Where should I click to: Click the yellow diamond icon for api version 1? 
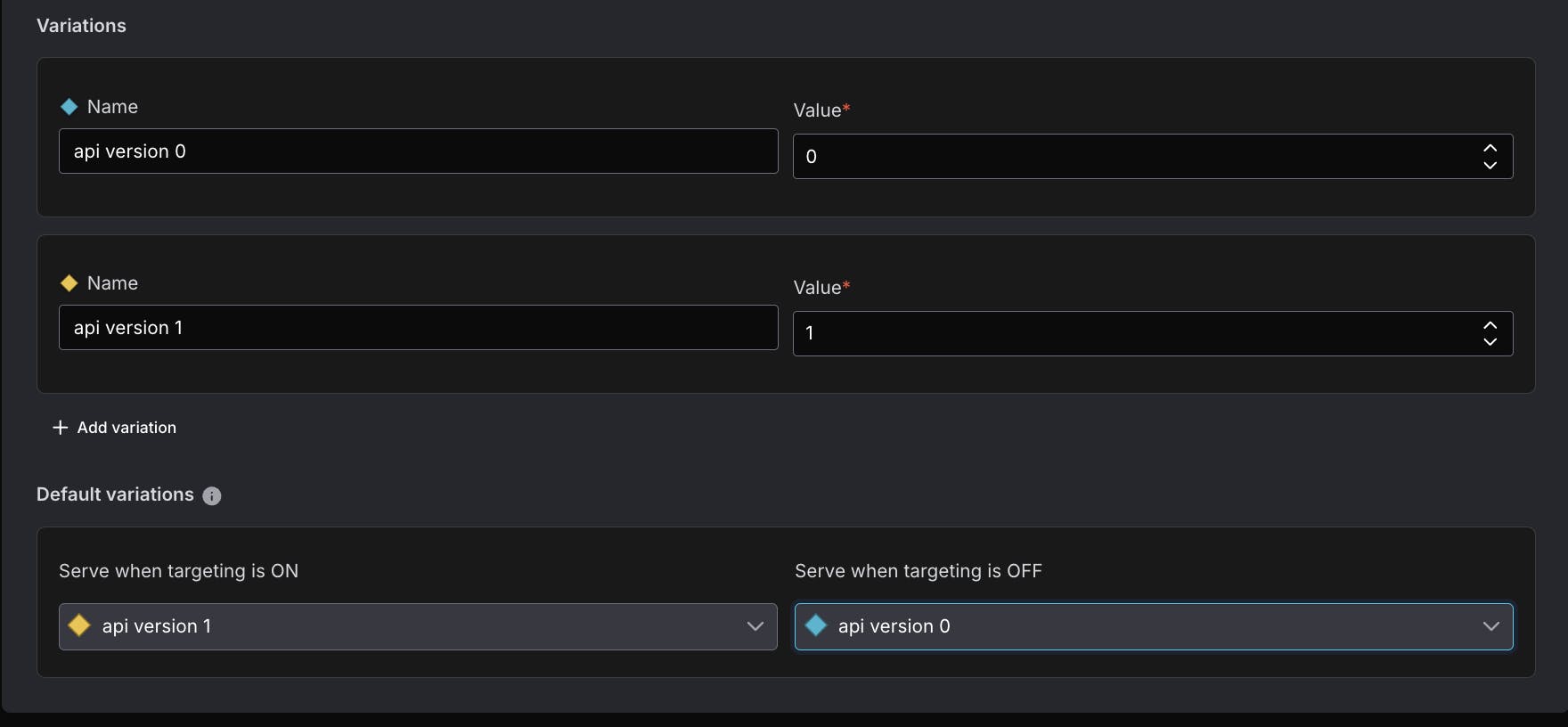click(x=69, y=283)
